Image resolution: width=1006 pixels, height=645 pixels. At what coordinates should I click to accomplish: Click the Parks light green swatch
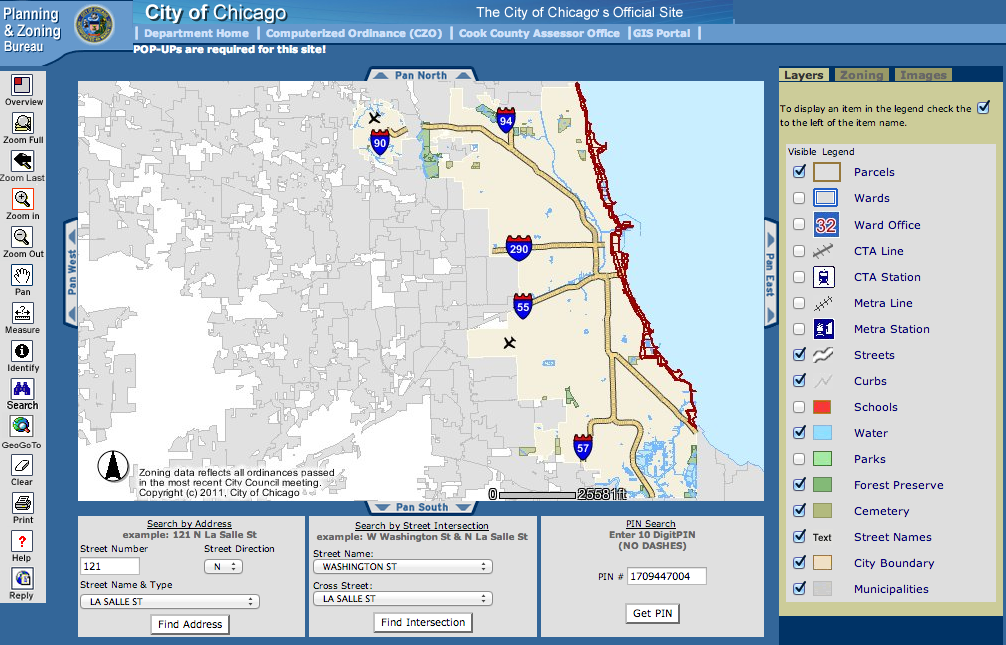click(x=822, y=459)
